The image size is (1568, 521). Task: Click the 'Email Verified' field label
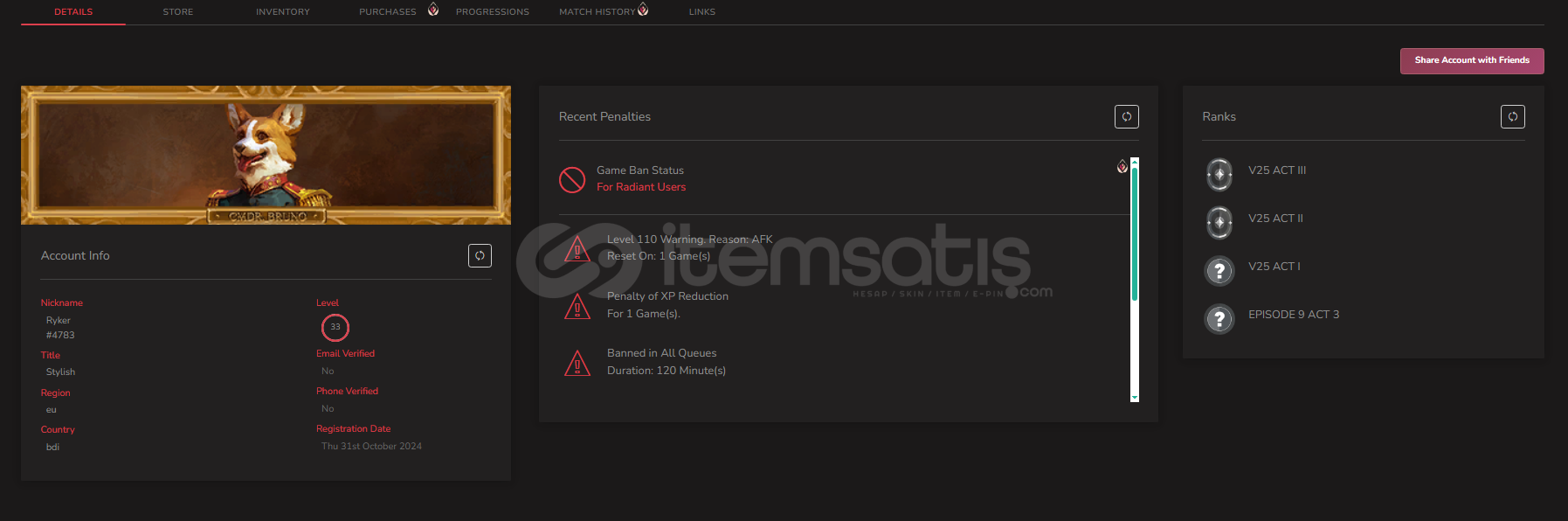(345, 354)
